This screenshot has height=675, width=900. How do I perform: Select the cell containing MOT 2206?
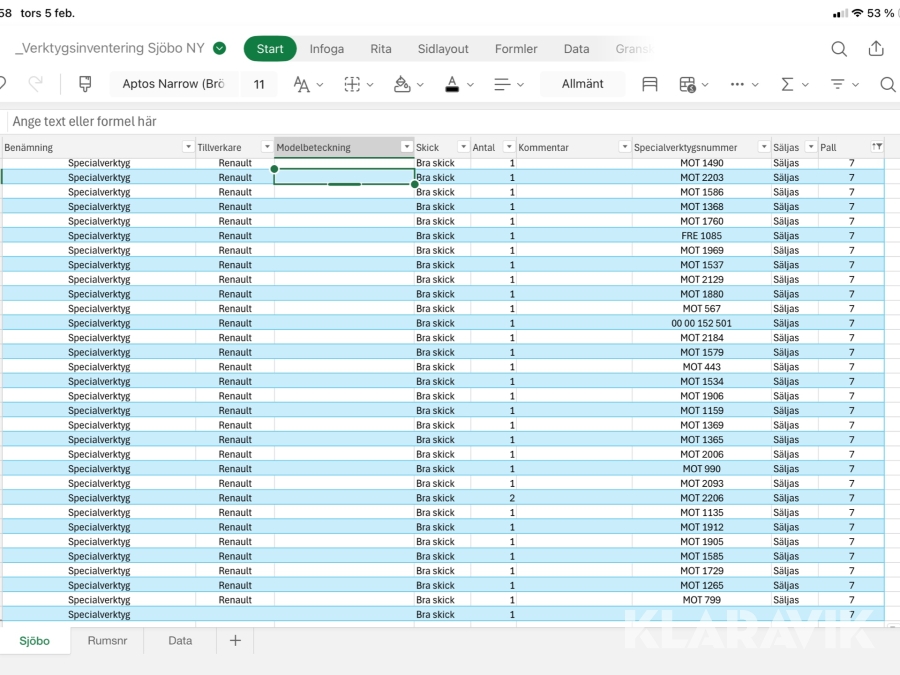[701, 498]
